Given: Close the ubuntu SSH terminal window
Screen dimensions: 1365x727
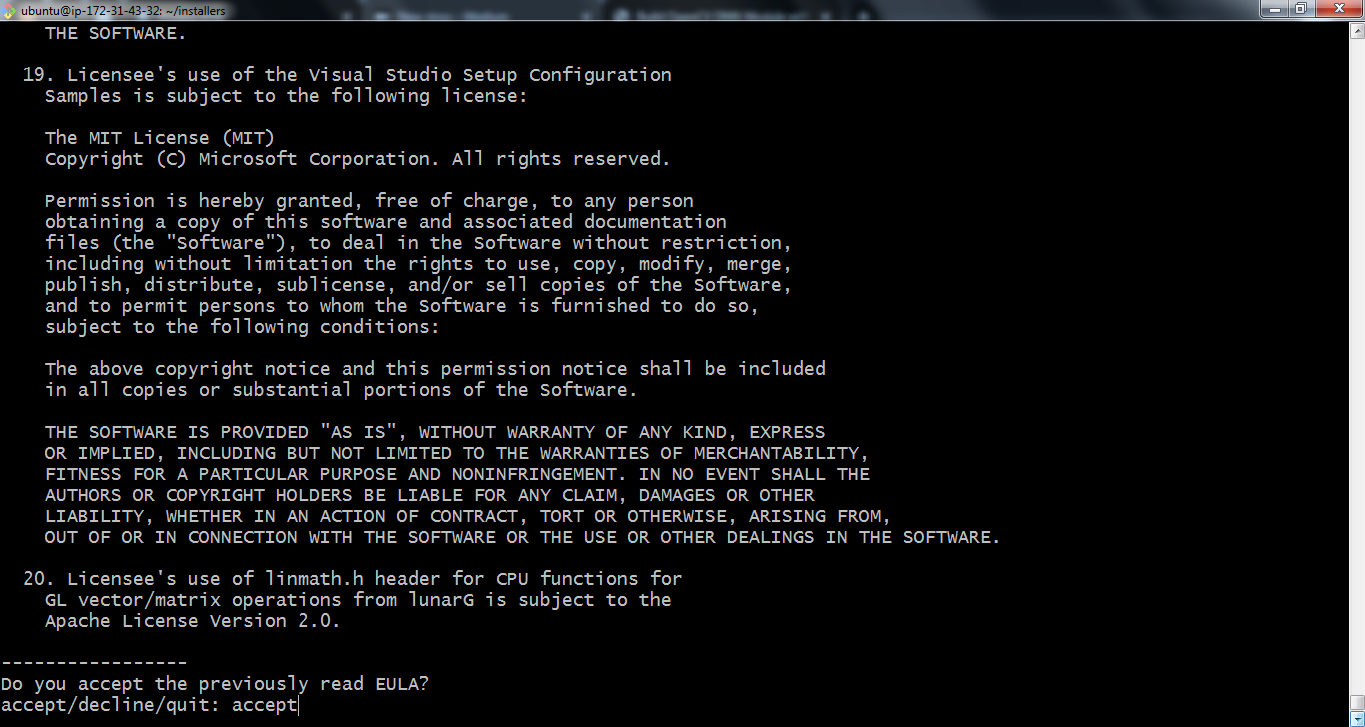Looking at the screenshot, I should 1339,9.
